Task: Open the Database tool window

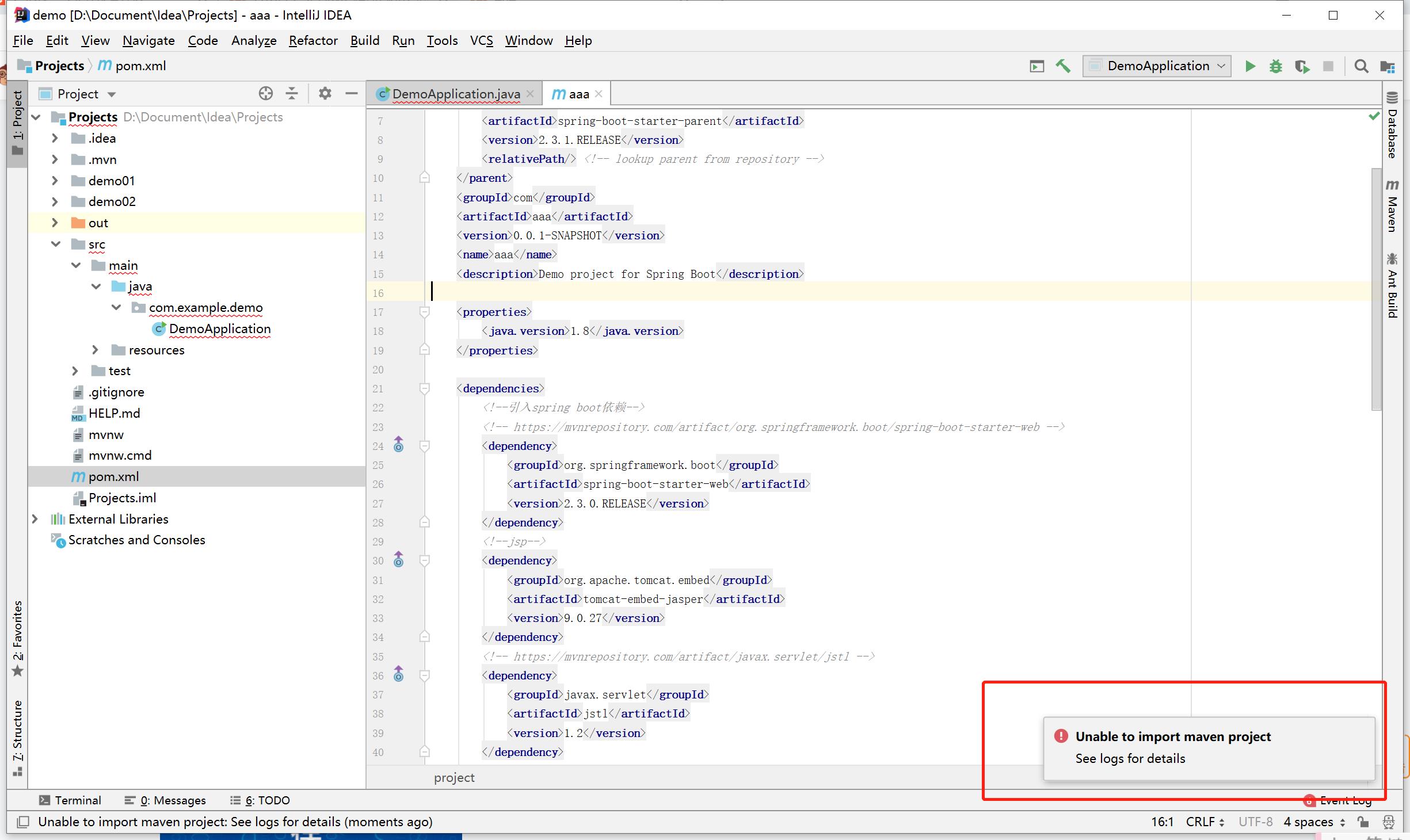Action: click(1392, 124)
